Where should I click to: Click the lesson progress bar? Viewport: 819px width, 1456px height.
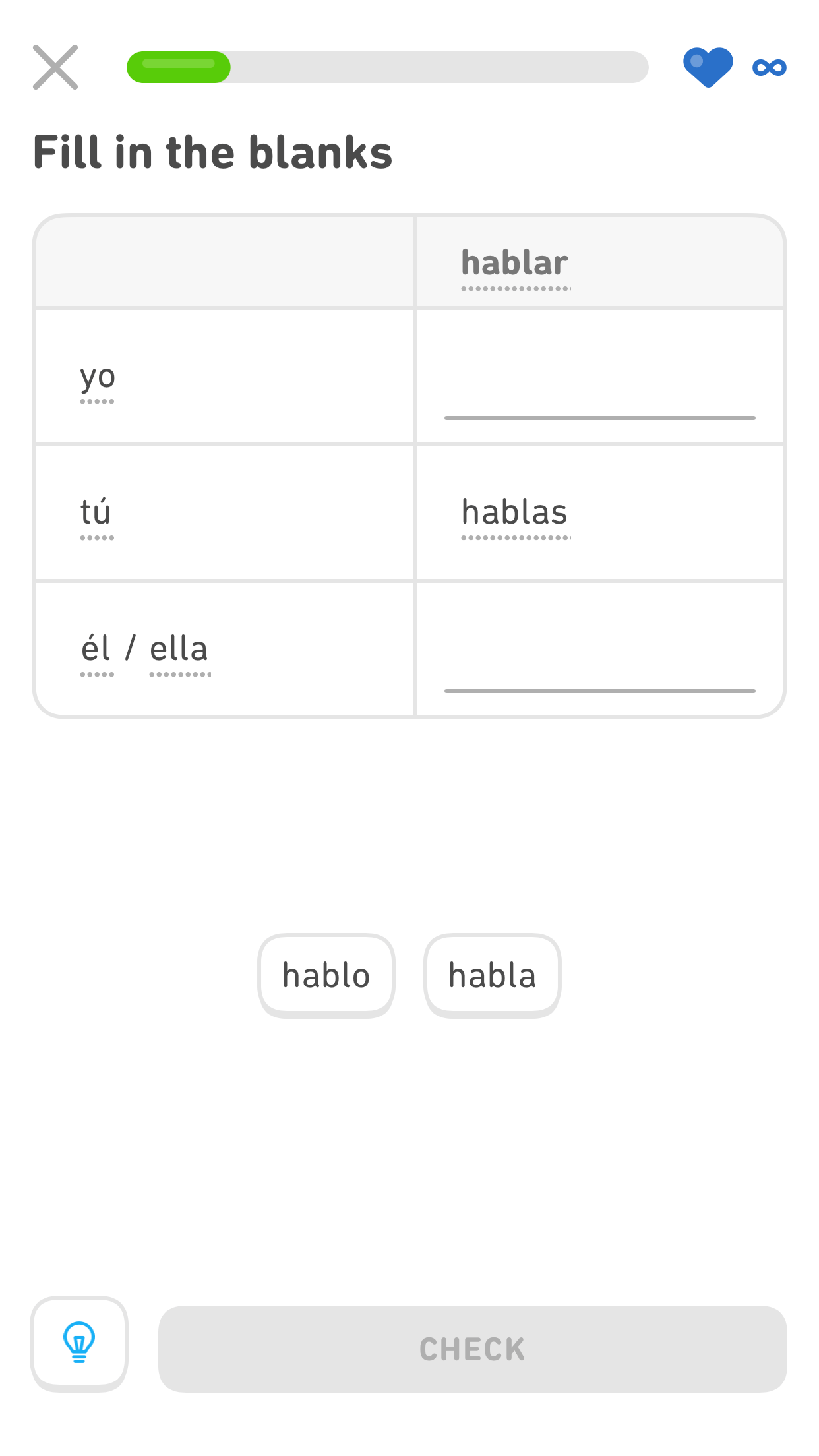click(x=389, y=67)
